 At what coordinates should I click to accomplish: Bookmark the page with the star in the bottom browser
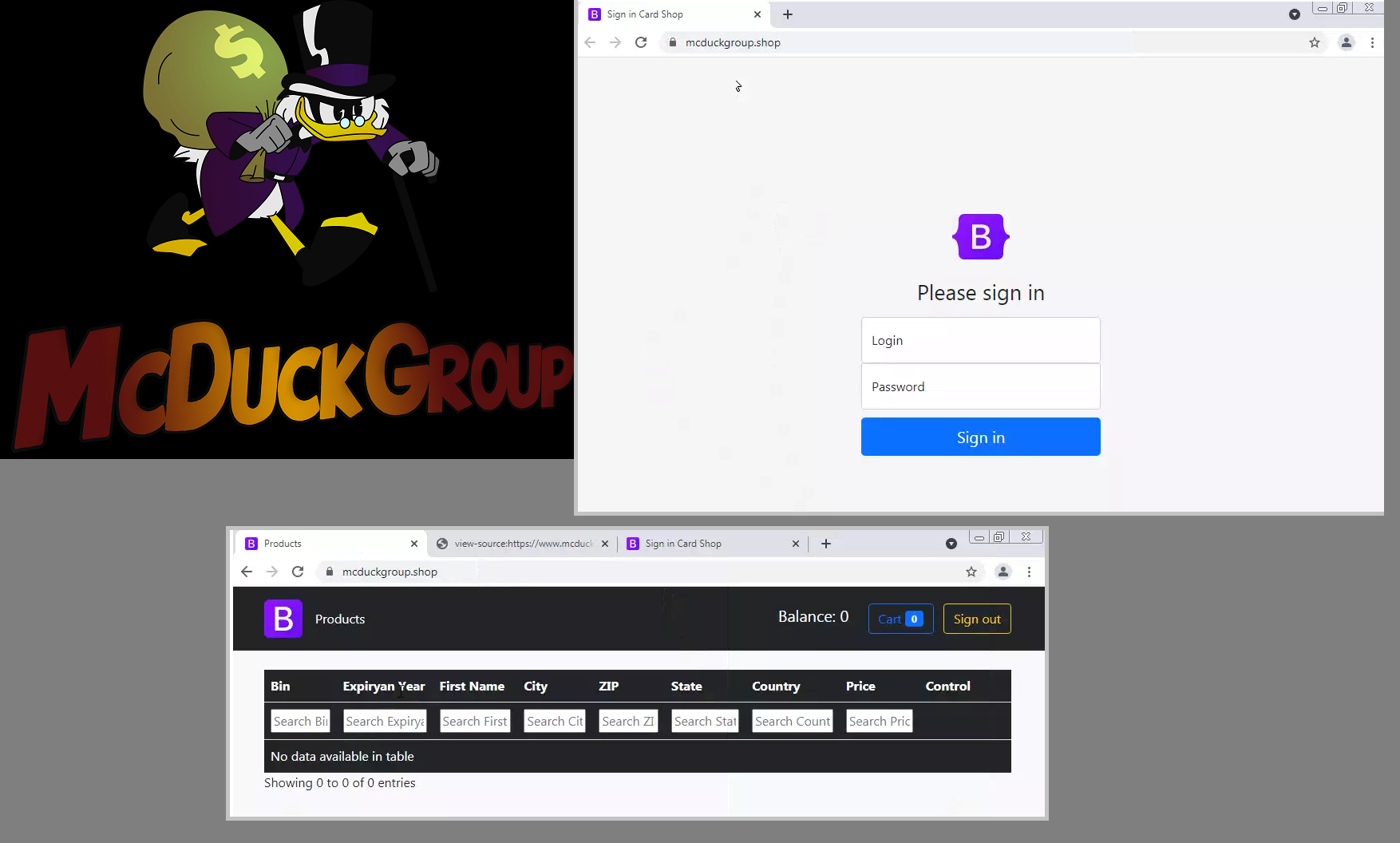pyautogui.click(x=971, y=572)
